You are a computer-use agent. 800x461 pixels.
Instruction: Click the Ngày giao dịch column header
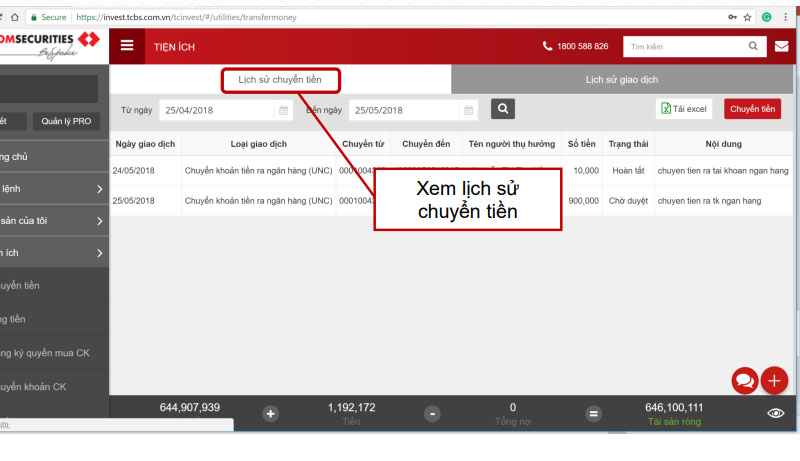tap(145, 144)
